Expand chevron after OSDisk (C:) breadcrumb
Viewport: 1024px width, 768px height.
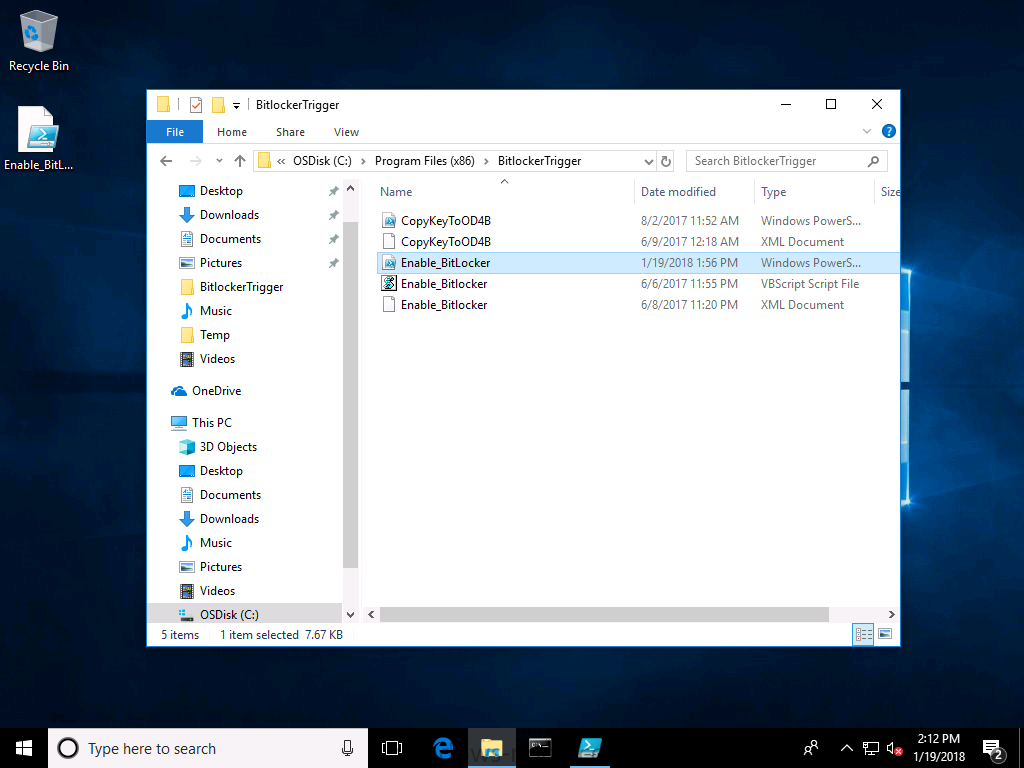(x=362, y=161)
